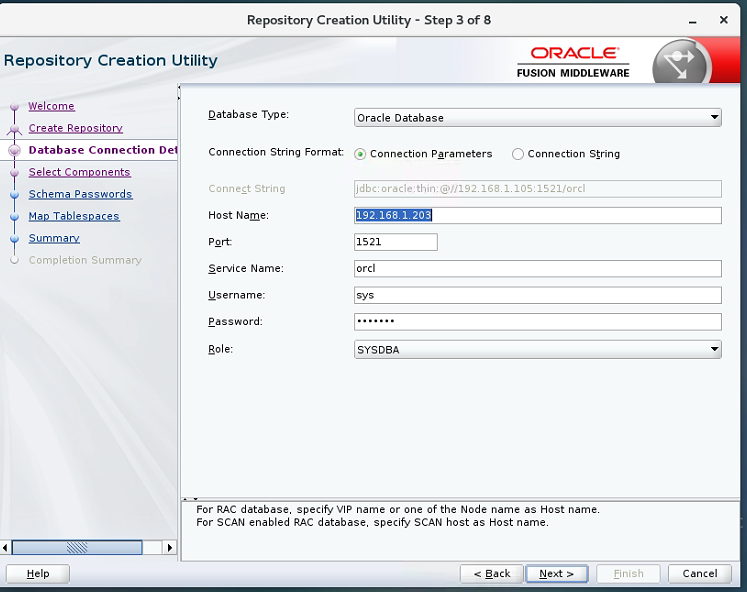Click the round gray Oracle emblem icon
Screen dimensions: 747x592
click(x=680, y=63)
